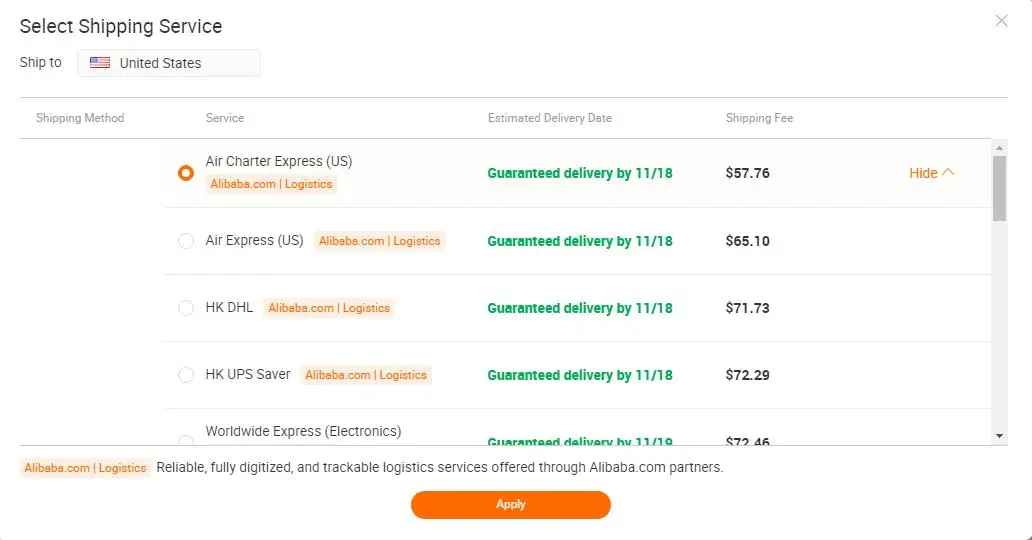The image size is (1032, 540).
Task: Pick the HK UPS Saver radio option
Action: (185, 375)
